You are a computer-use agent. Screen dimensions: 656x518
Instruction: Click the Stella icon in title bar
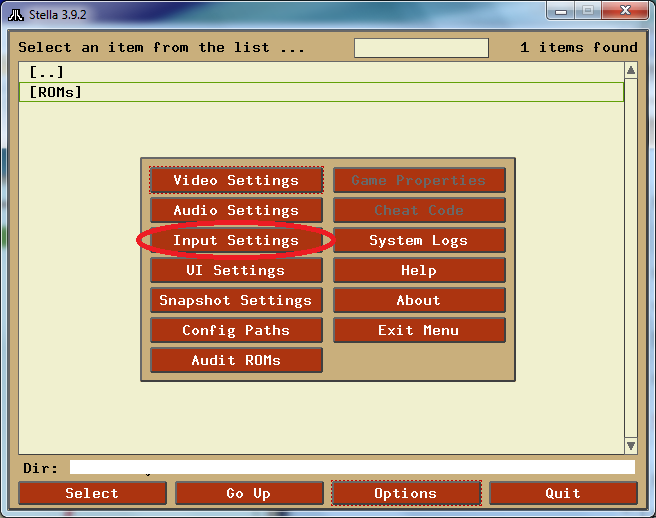[x=16, y=15]
